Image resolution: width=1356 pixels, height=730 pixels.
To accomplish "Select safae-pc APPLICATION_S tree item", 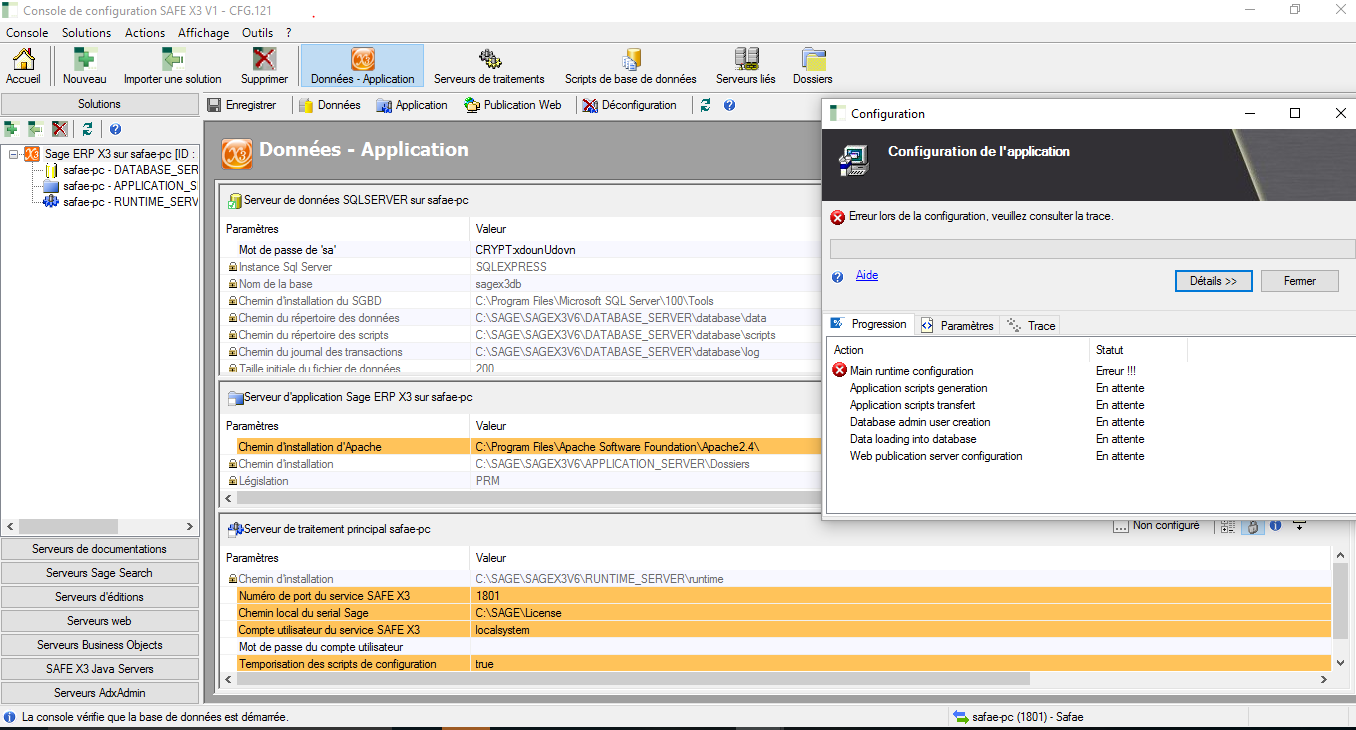I will [x=121, y=186].
